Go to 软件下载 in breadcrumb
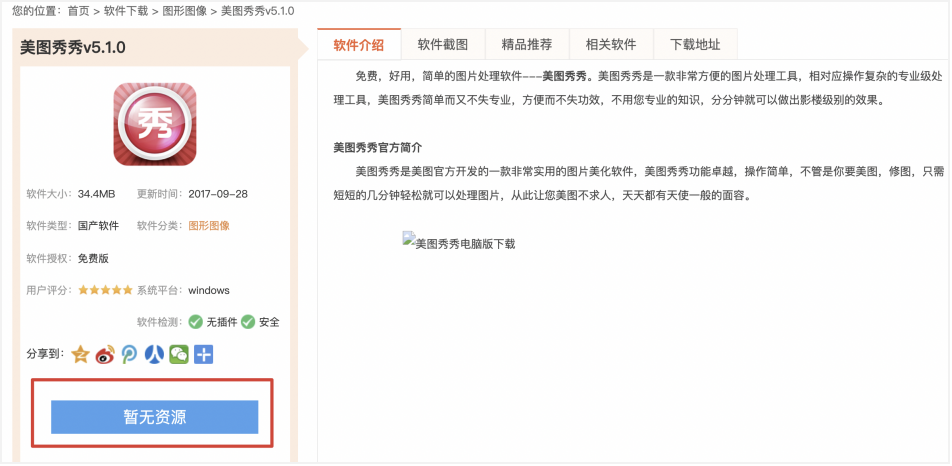The image size is (952, 466). [x=124, y=10]
